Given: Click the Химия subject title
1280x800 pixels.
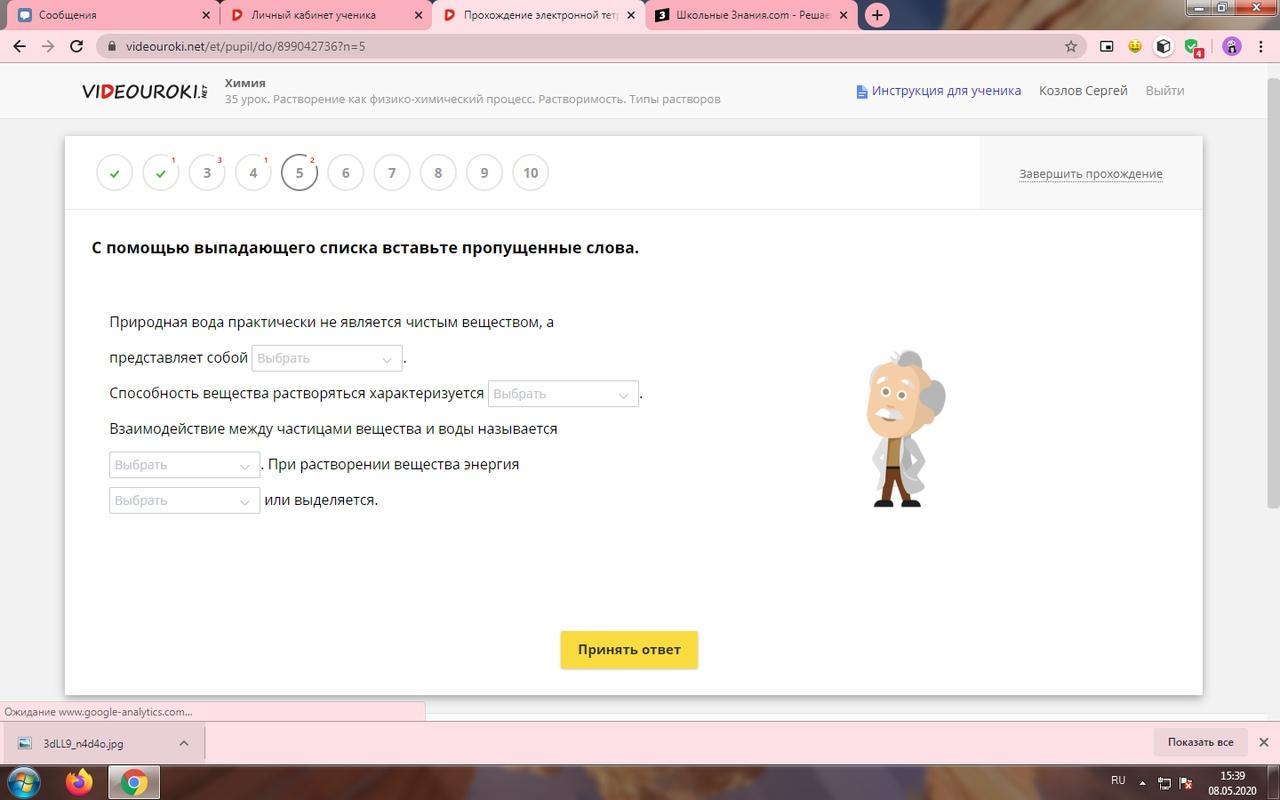Looking at the screenshot, I should tap(245, 83).
